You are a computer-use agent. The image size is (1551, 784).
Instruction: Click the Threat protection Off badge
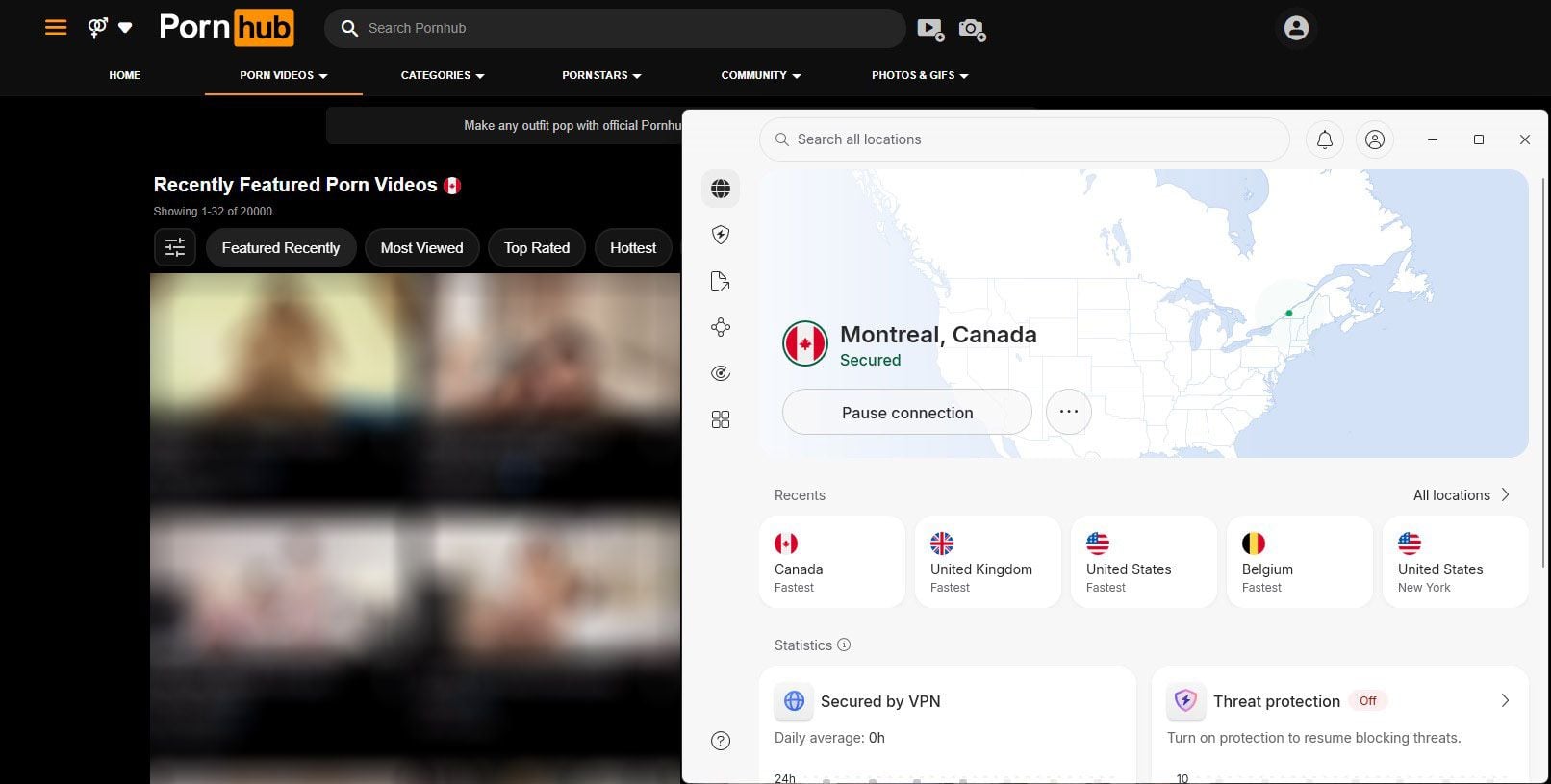click(1367, 701)
